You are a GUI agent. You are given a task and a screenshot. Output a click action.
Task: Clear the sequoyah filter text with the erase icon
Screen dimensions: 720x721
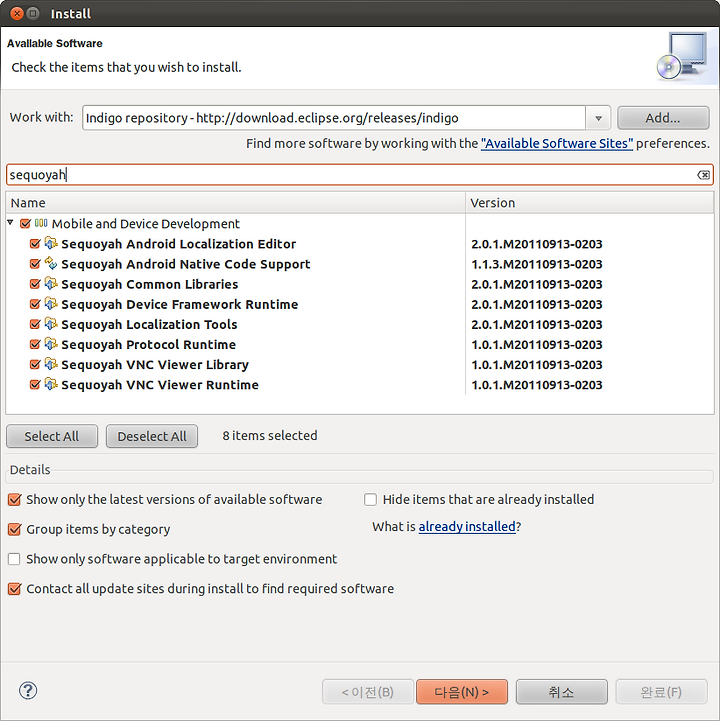[x=703, y=175]
